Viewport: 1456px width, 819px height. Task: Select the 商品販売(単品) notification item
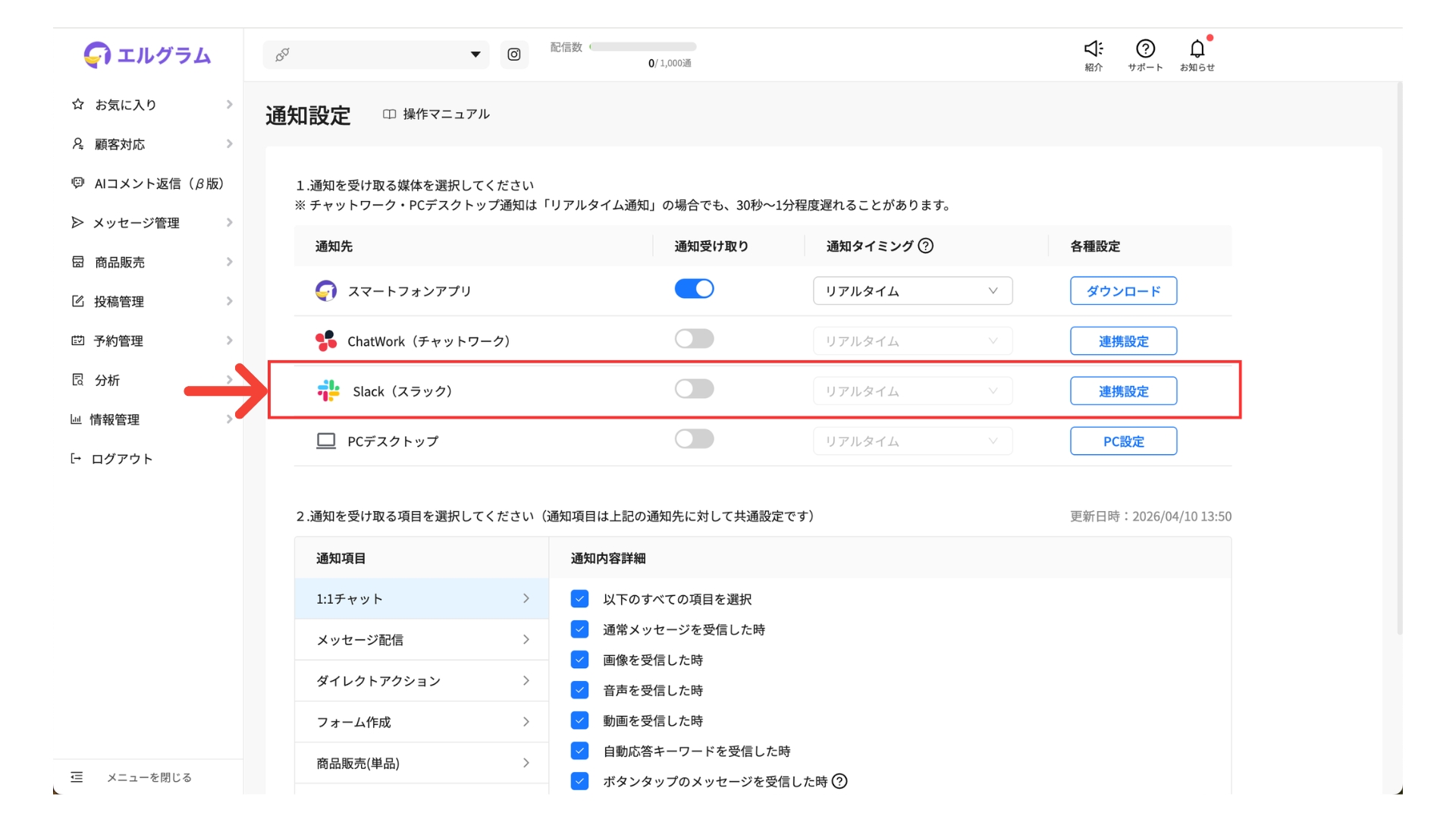pyautogui.click(x=422, y=762)
